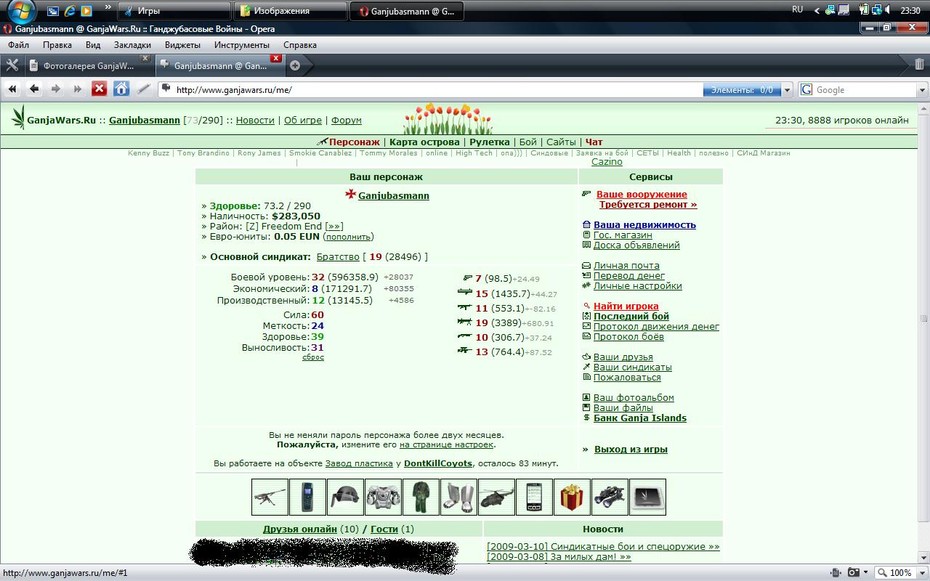Image resolution: width=930 pixels, height=581 pixels.
Task: Open Ваше вооружение link
Action: tap(641, 194)
